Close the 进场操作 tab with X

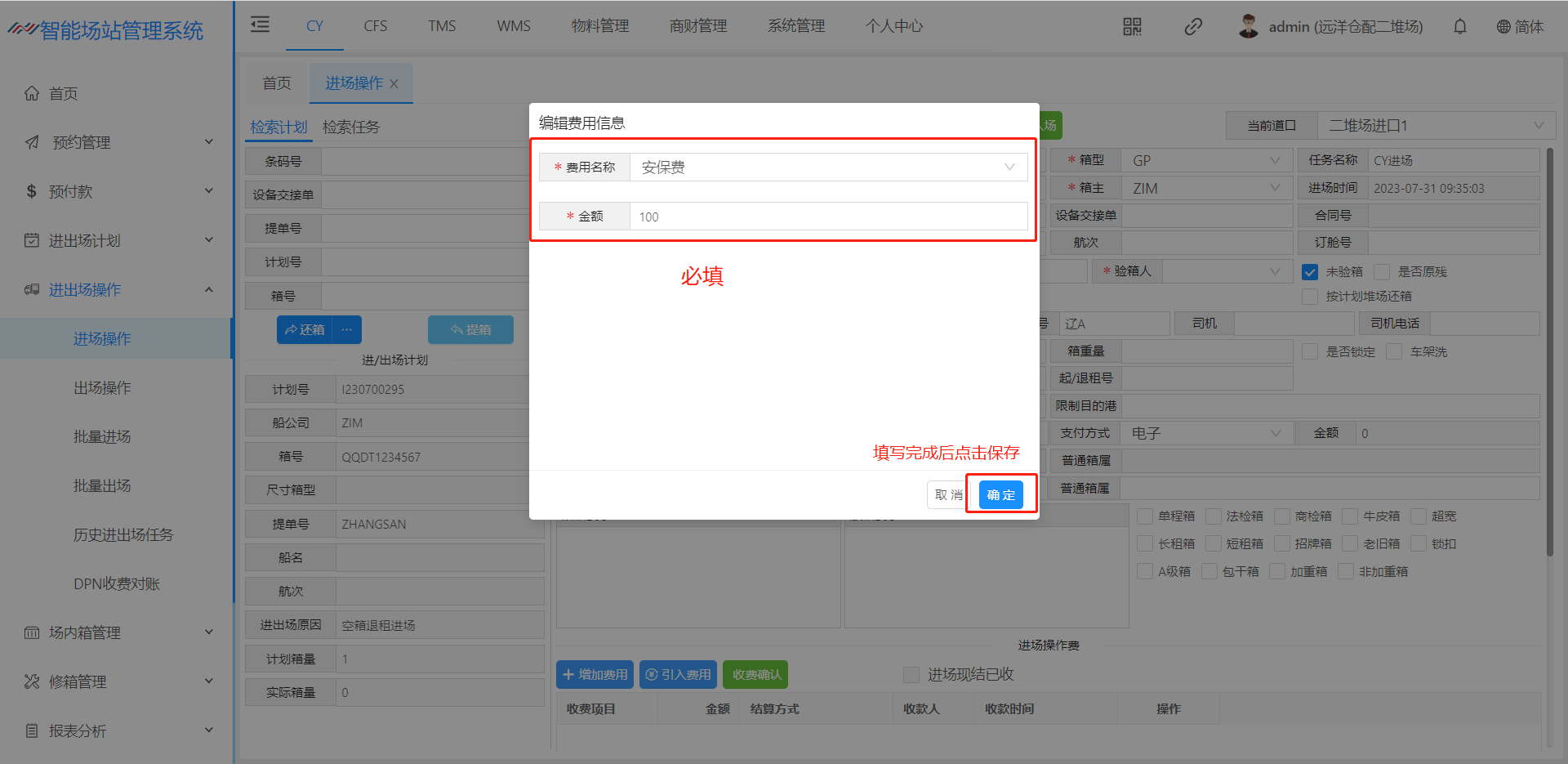click(394, 83)
